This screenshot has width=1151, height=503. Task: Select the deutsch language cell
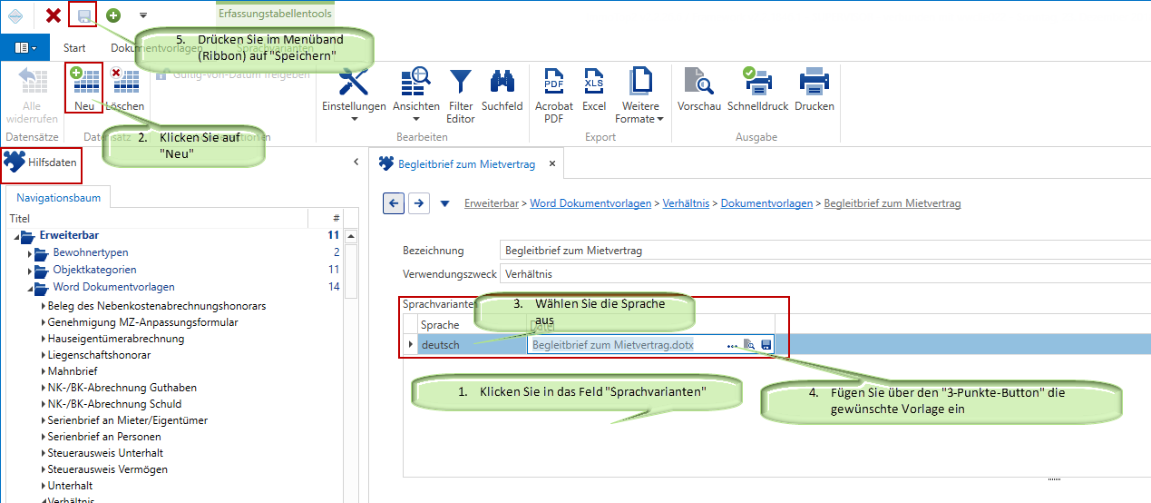[x=471, y=344]
